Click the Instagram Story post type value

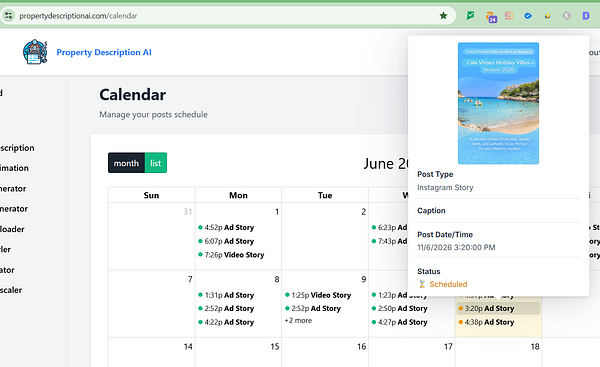445,188
